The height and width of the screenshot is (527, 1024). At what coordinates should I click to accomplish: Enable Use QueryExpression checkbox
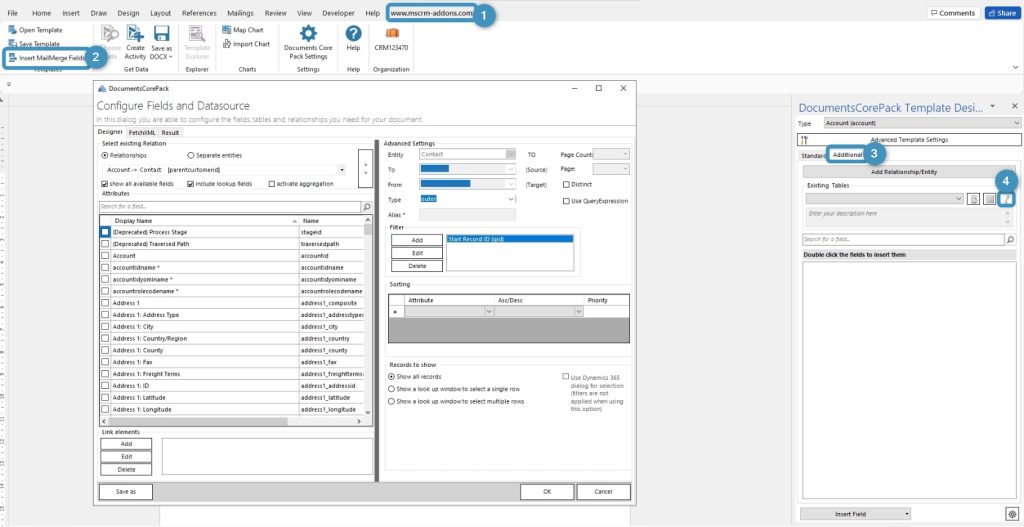pyautogui.click(x=566, y=201)
